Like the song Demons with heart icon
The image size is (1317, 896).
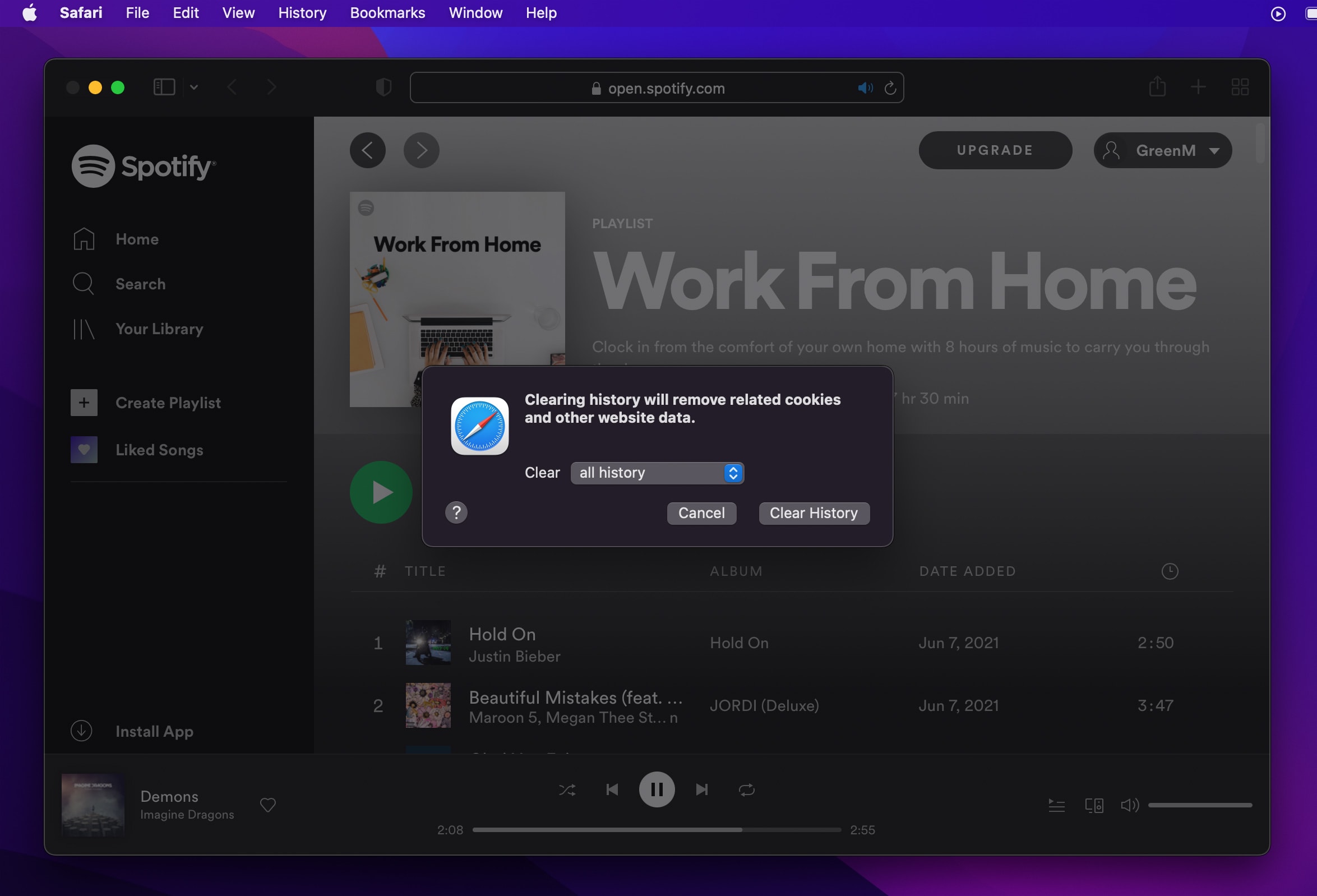[x=267, y=805]
